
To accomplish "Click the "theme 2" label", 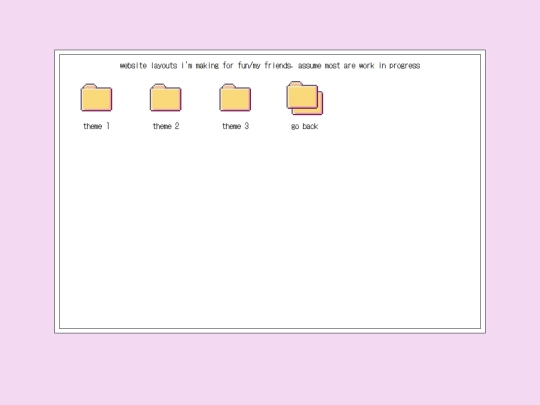I will tap(166, 126).
